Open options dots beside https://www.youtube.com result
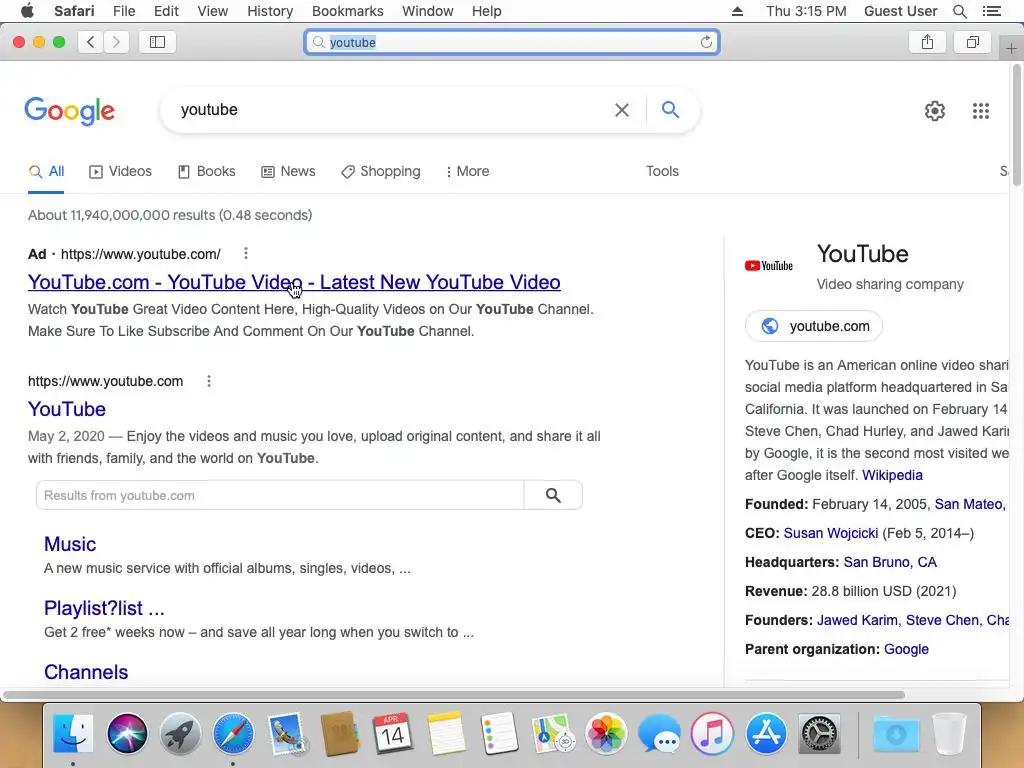Screen dimensions: 1024x768 coord(209,381)
